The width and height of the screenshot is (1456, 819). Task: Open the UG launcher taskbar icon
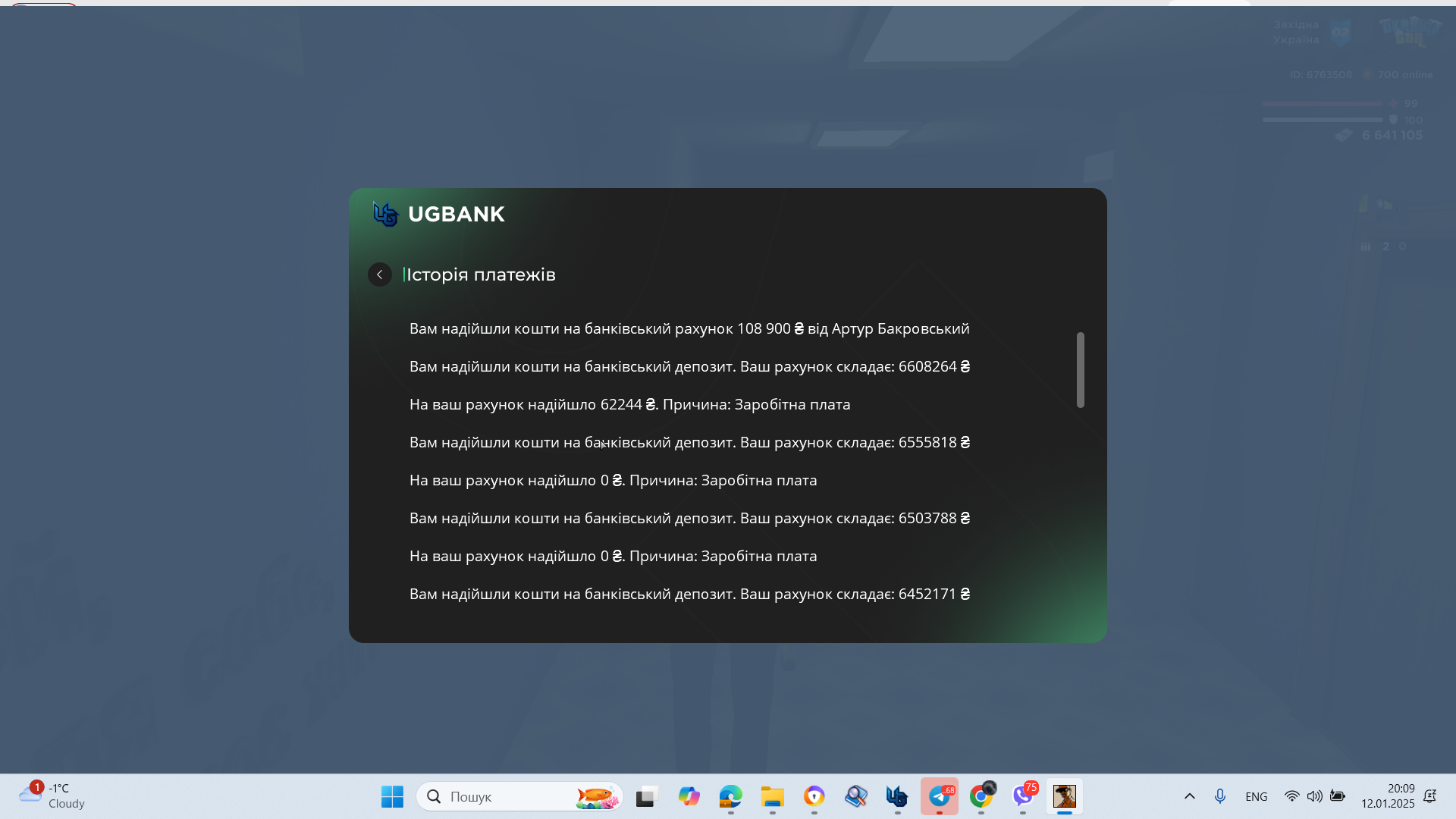(897, 796)
